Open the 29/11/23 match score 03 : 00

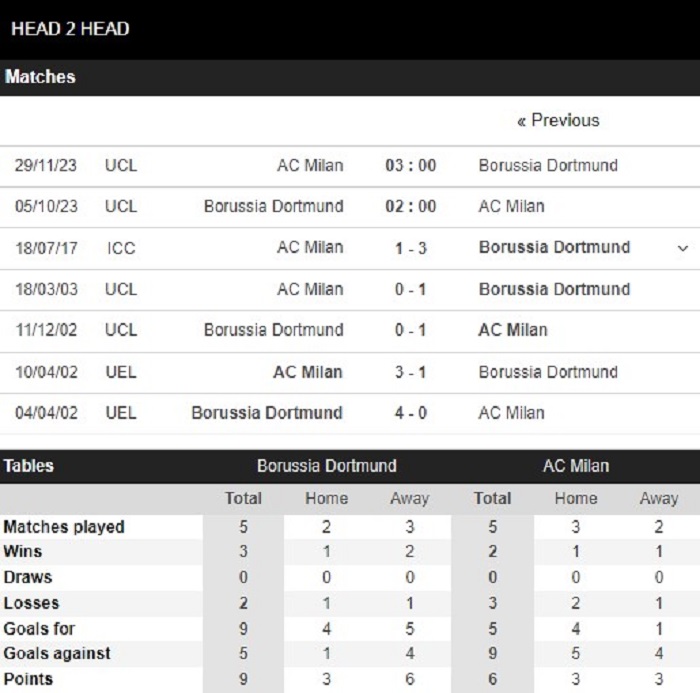click(x=410, y=165)
